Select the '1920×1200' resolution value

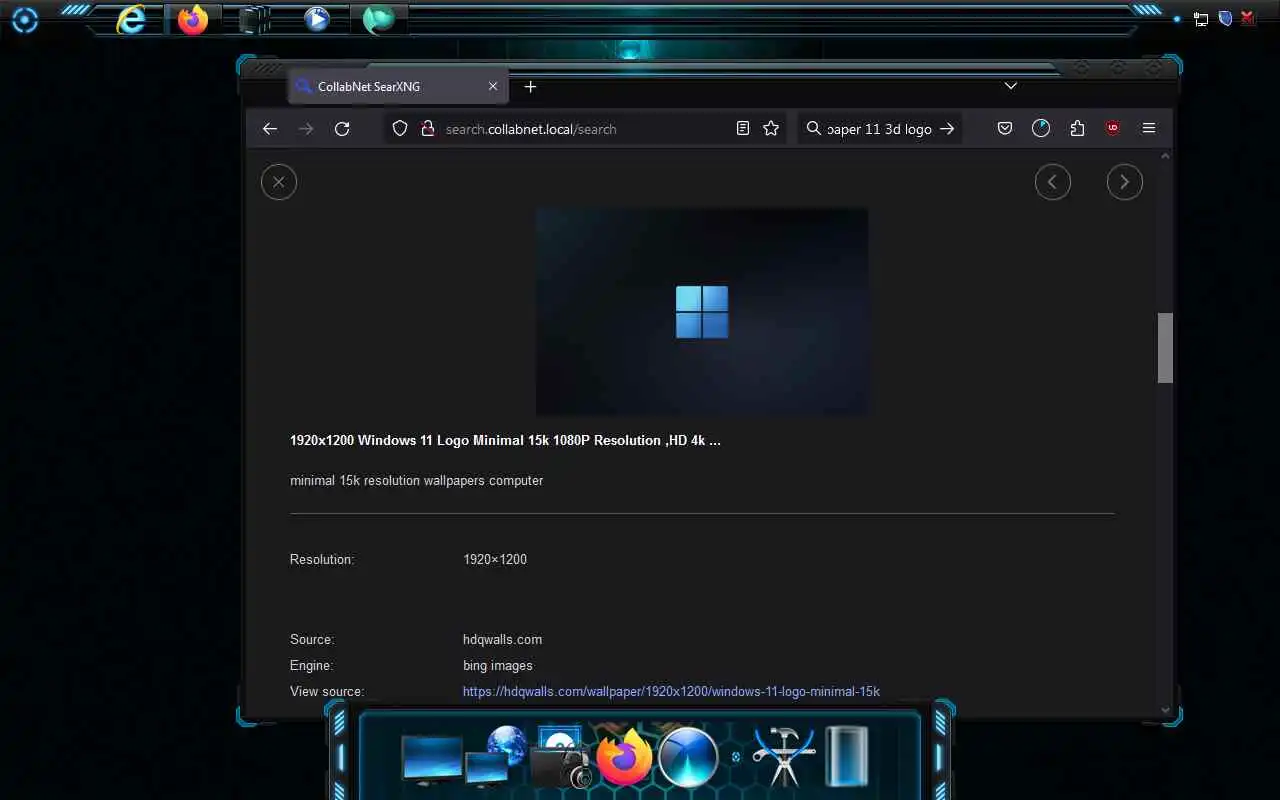[x=495, y=559]
